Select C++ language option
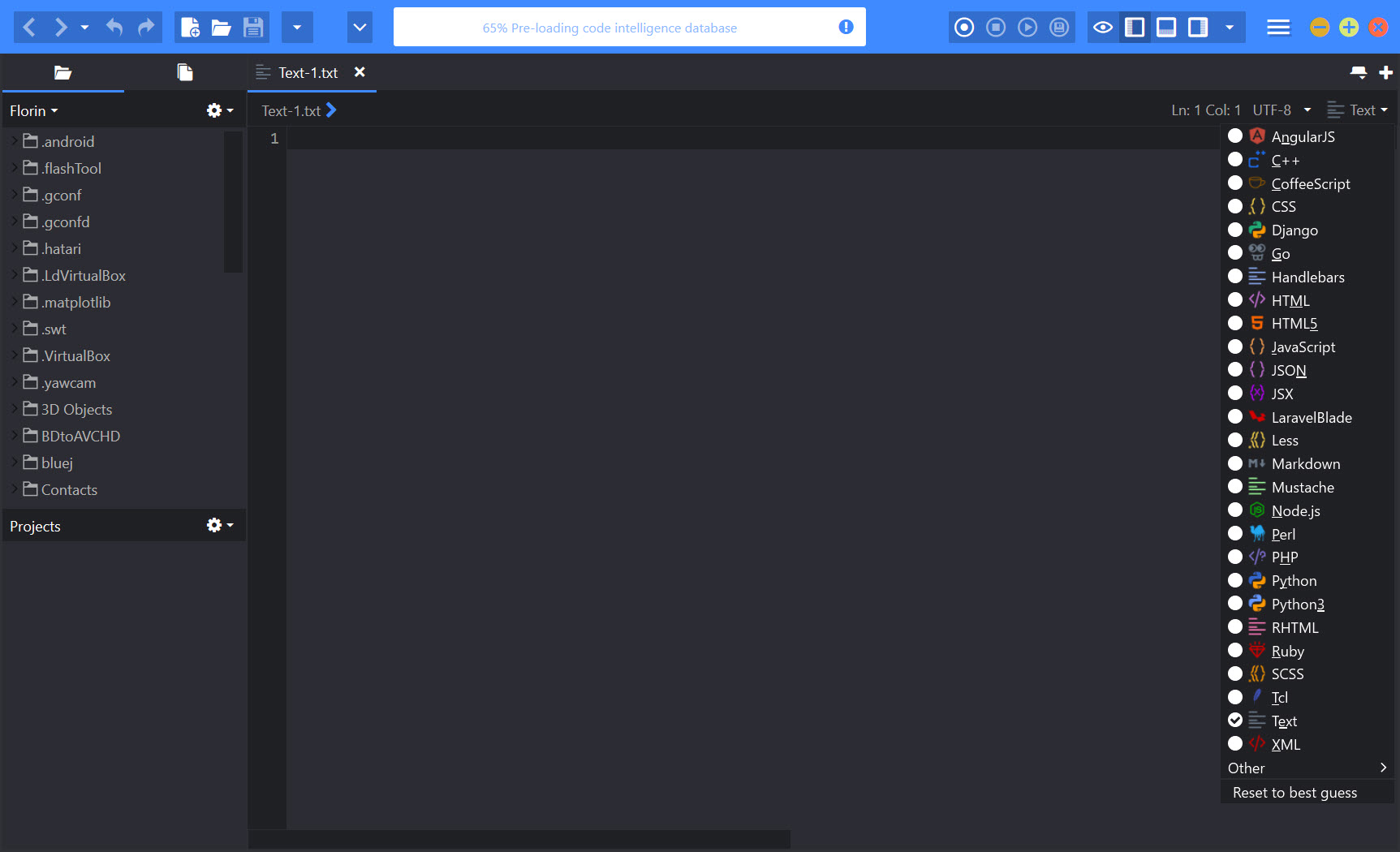This screenshot has height=852, width=1400. click(1307, 160)
